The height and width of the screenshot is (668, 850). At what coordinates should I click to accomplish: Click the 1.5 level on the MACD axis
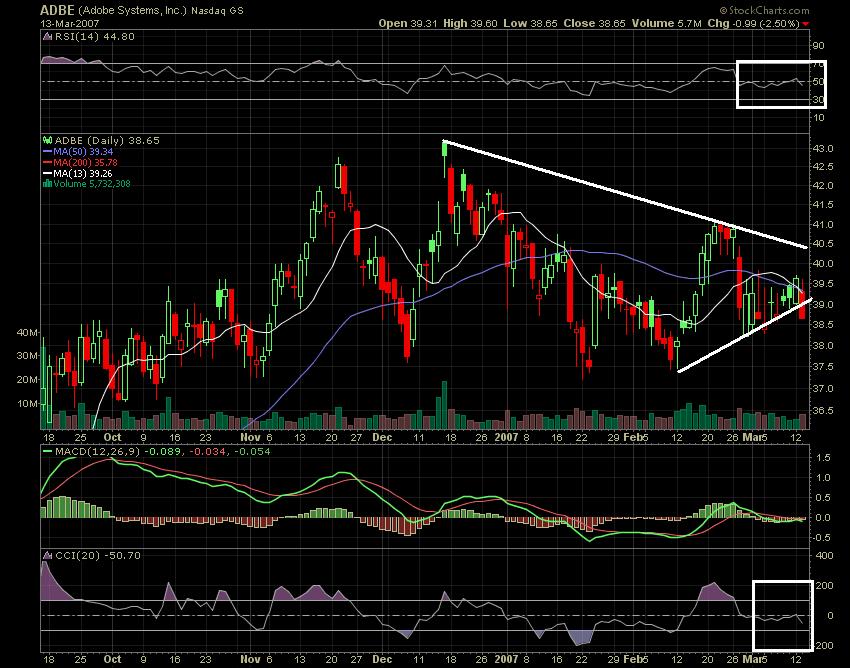(x=823, y=458)
